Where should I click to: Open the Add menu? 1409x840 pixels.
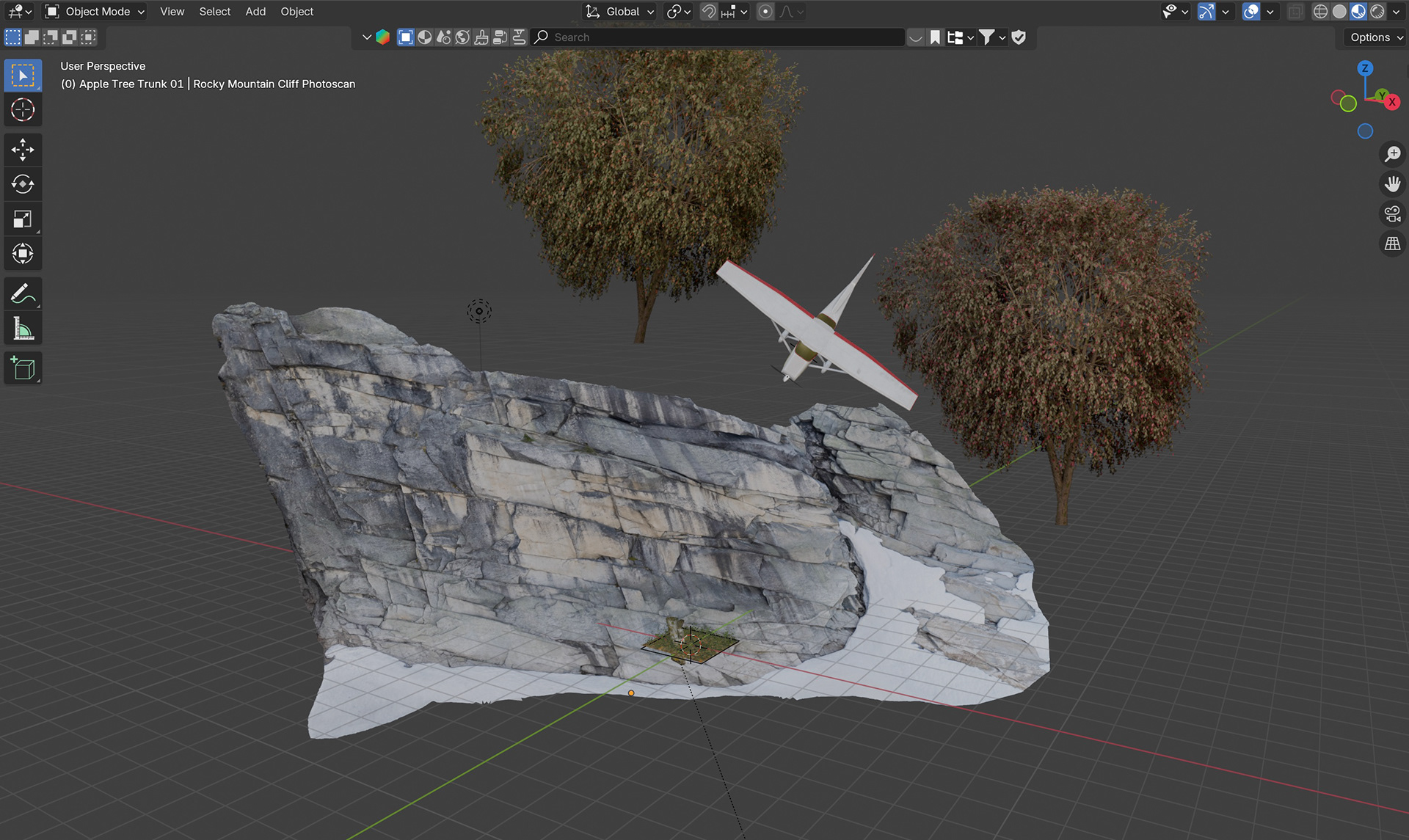pyautogui.click(x=255, y=12)
